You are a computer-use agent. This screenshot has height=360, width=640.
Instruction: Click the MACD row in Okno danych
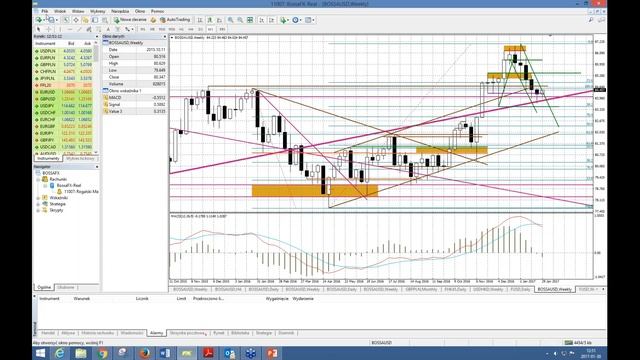tap(135, 98)
